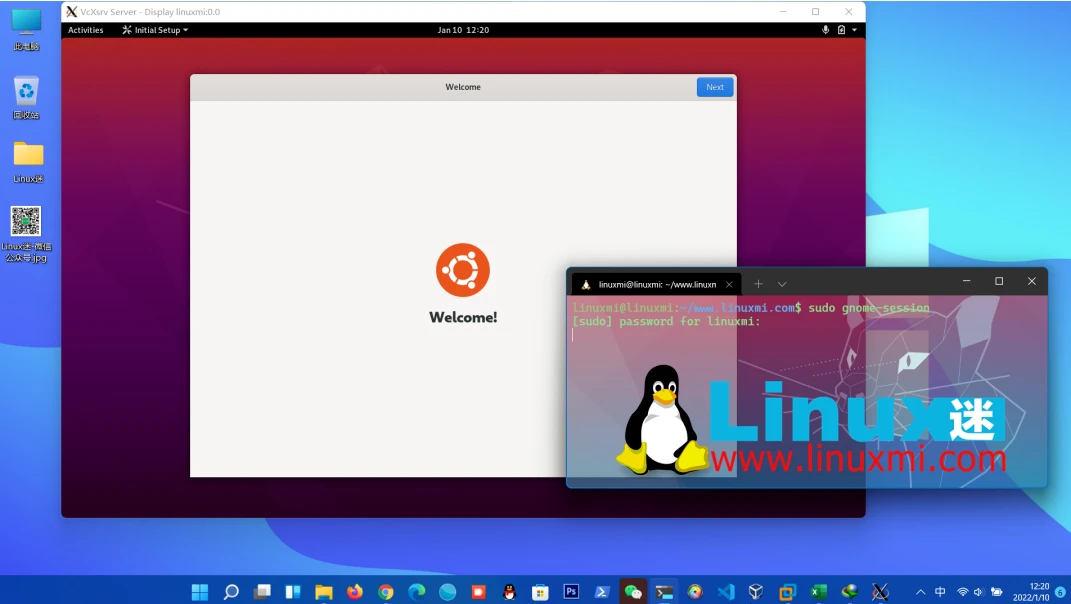Open the terminal profile dropdown chevron

click(782, 284)
